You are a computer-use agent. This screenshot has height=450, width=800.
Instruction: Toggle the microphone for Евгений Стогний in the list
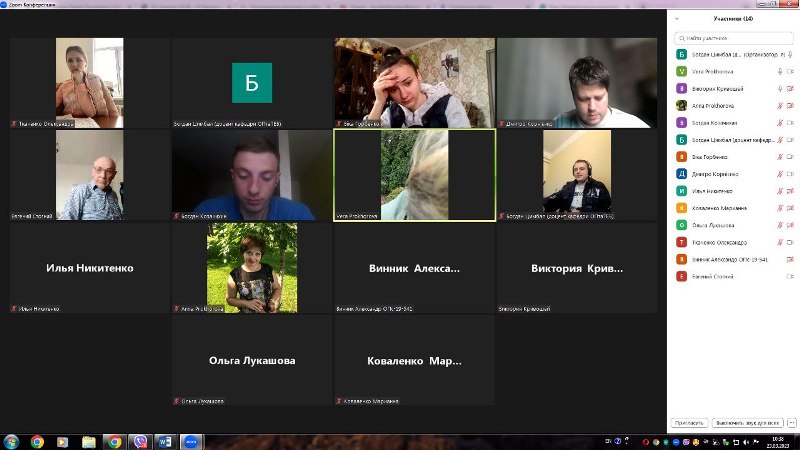780,276
